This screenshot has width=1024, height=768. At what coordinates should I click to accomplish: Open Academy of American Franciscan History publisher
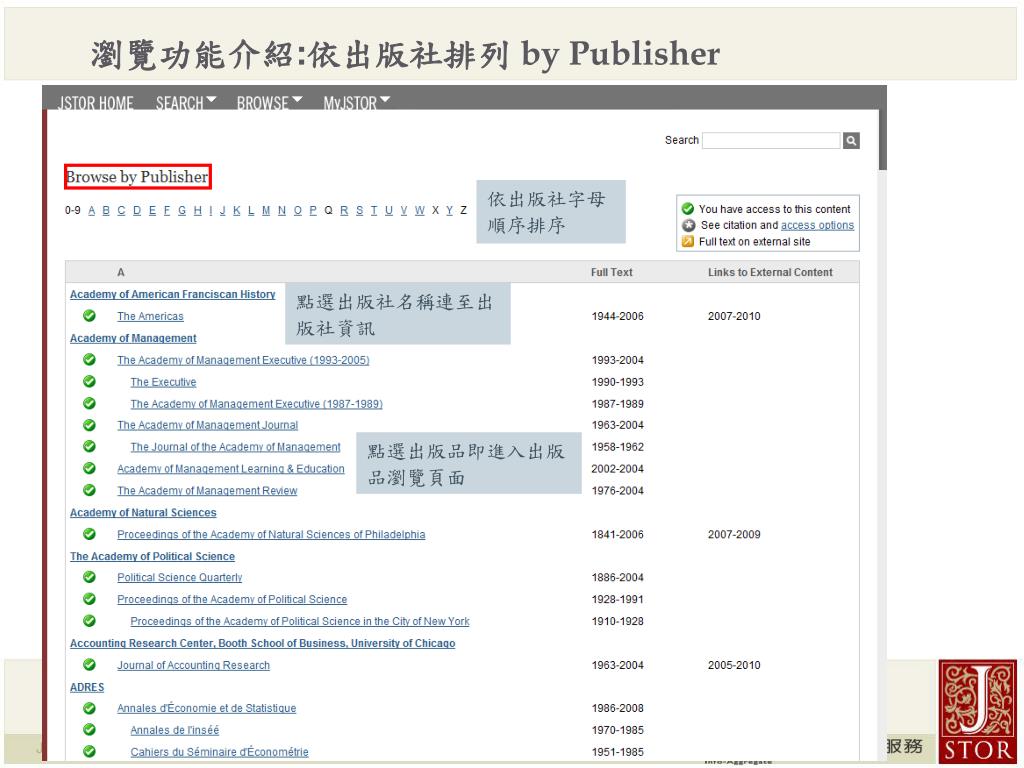(x=172, y=295)
